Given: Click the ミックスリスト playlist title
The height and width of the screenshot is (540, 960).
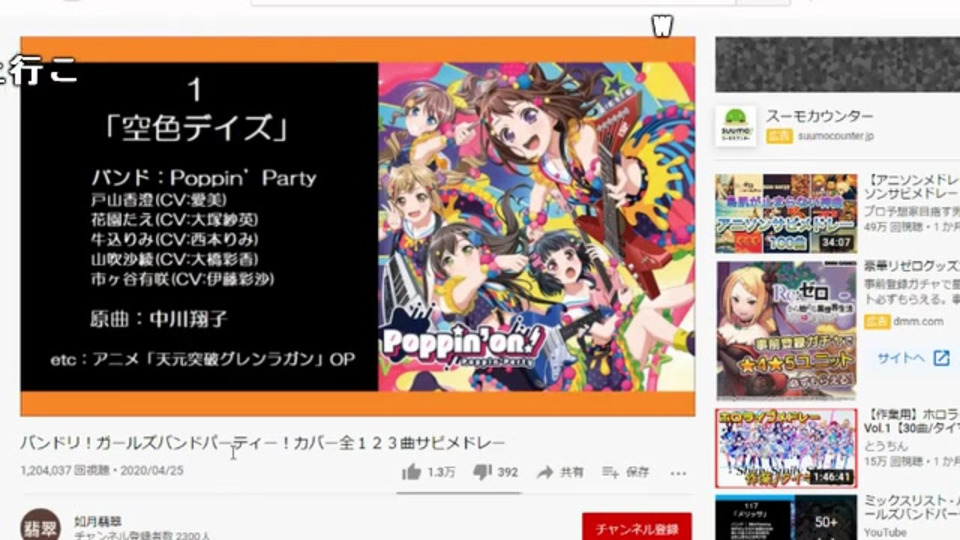Looking at the screenshot, I should (912, 507).
